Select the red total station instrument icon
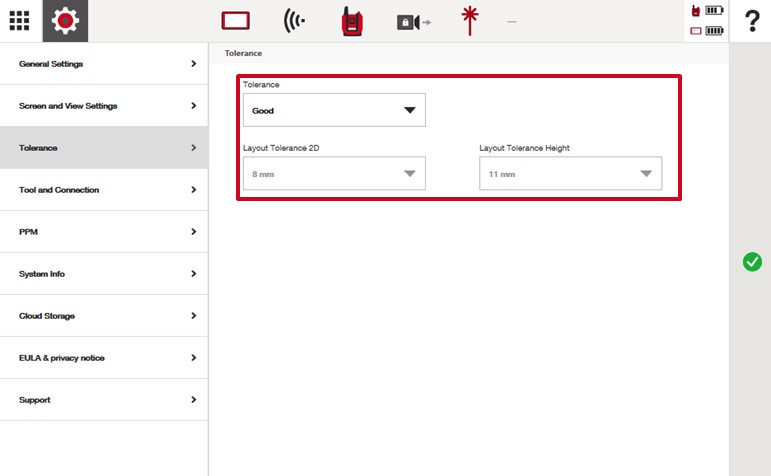The height and width of the screenshot is (476, 771). point(351,21)
